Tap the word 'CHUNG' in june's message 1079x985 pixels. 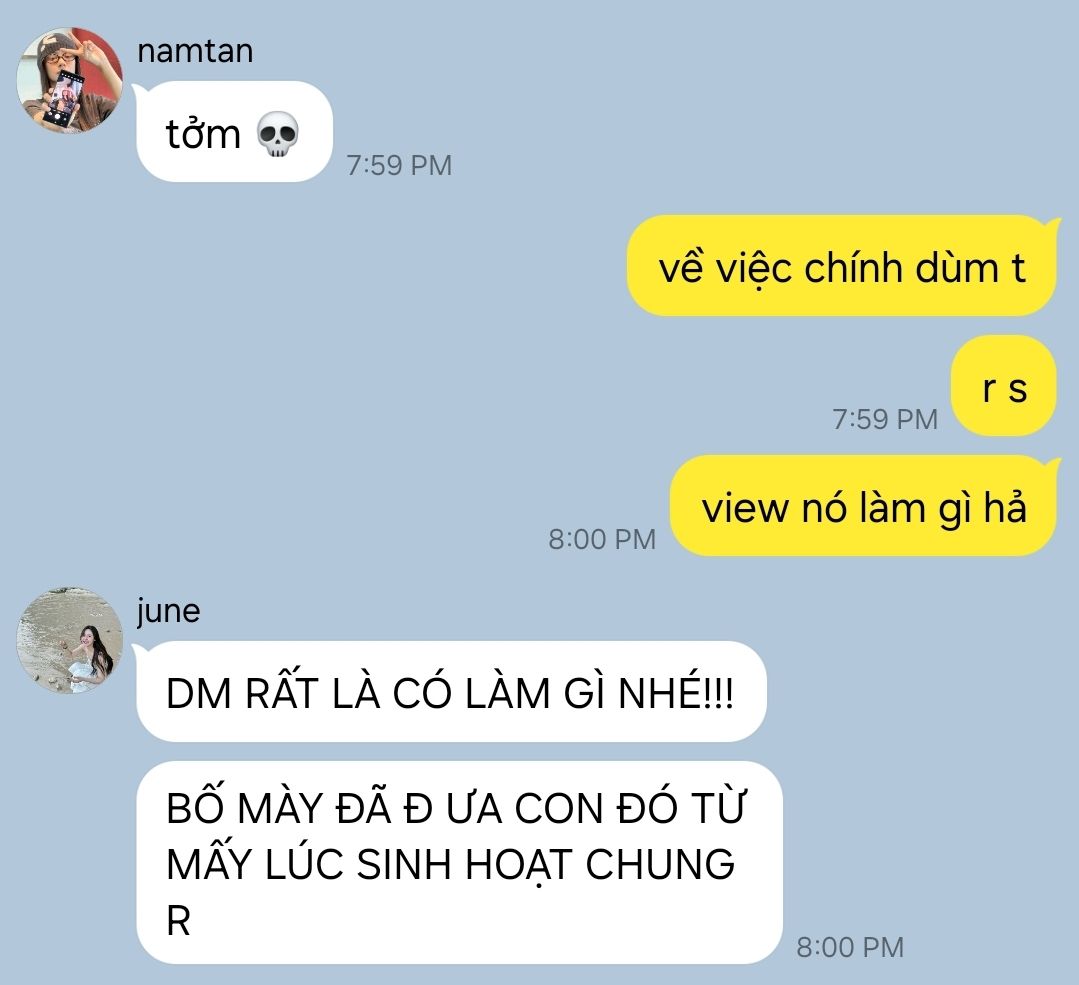click(660, 864)
